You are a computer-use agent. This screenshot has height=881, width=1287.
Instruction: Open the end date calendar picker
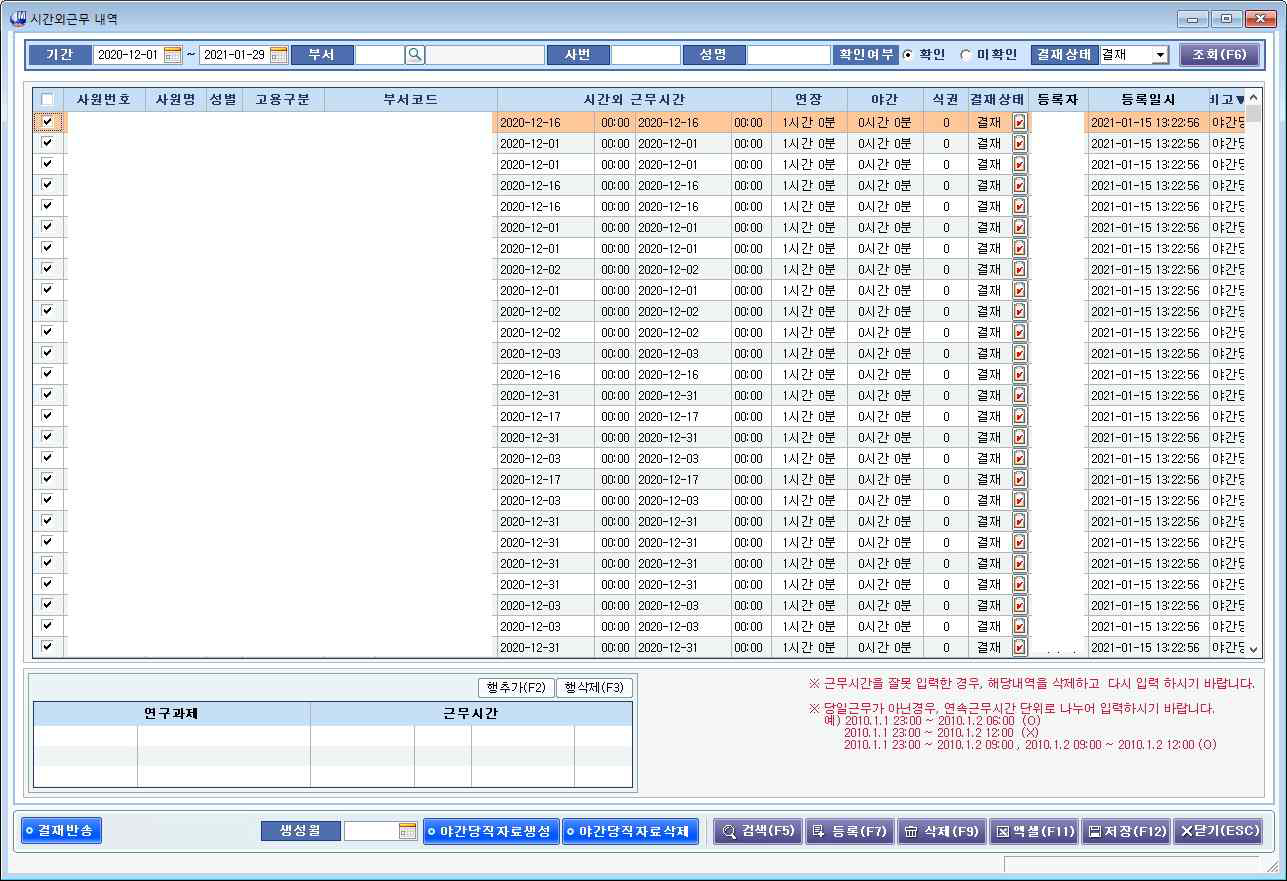click(278, 55)
